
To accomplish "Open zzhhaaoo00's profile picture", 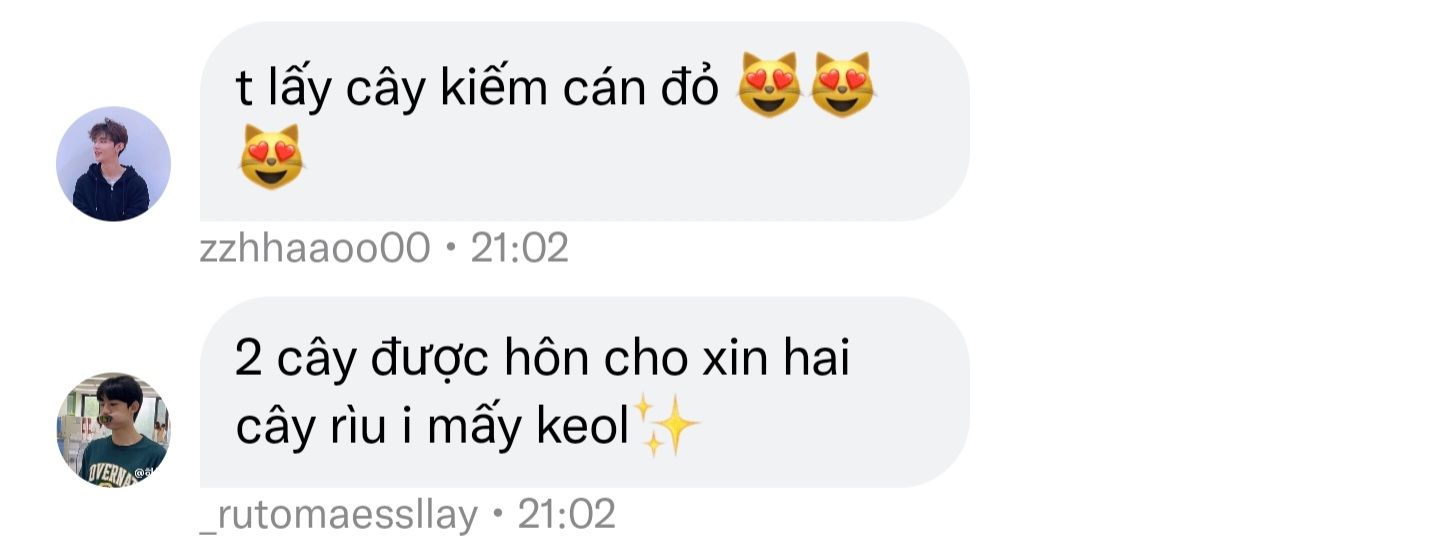I will (113, 164).
